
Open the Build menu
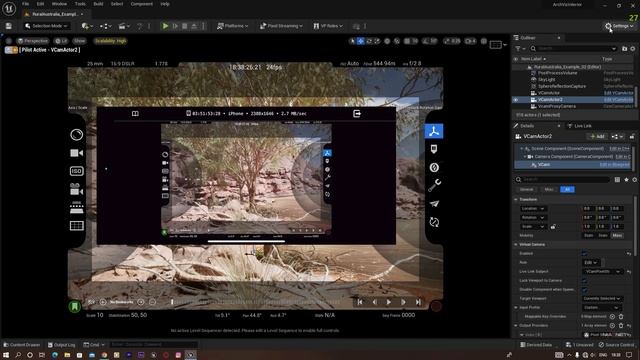[x=98, y=4]
